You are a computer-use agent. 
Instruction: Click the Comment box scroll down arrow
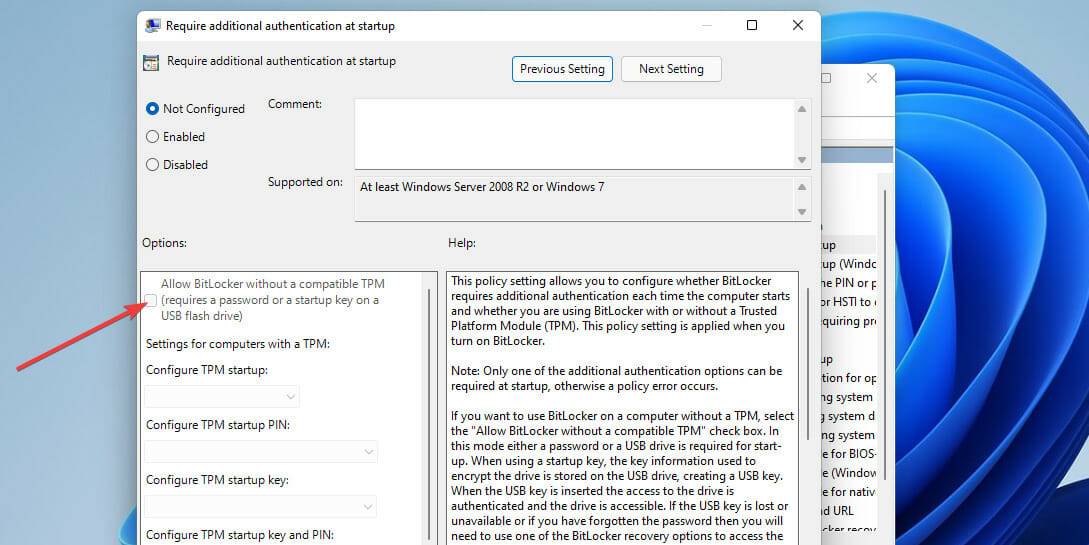(802, 159)
